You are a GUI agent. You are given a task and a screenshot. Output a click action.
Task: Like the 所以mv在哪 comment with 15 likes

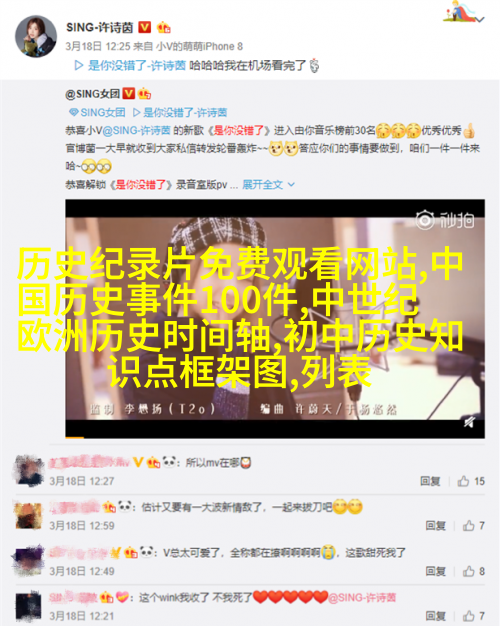tap(471, 481)
